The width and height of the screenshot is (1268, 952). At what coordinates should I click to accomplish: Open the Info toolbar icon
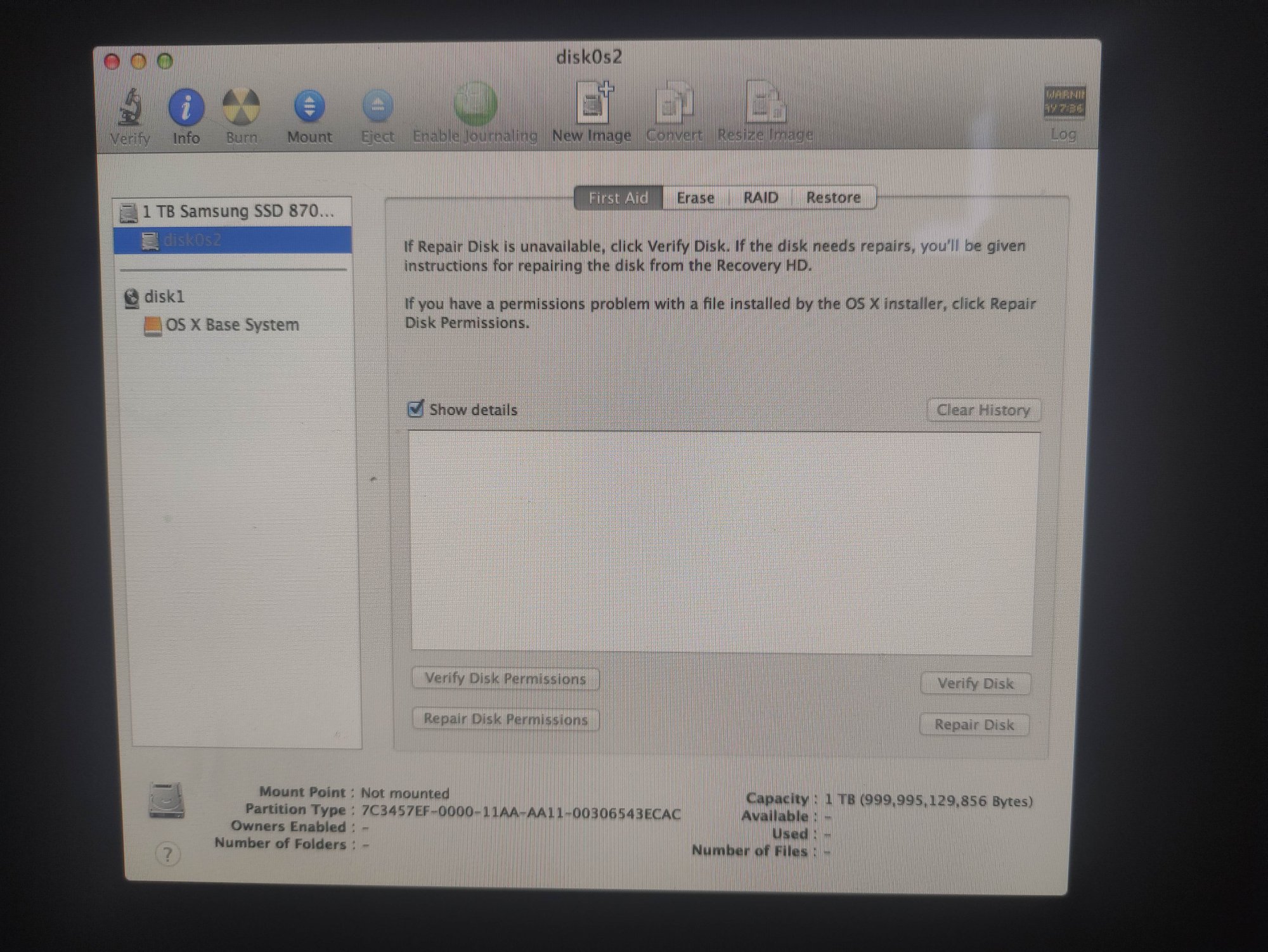[x=186, y=108]
